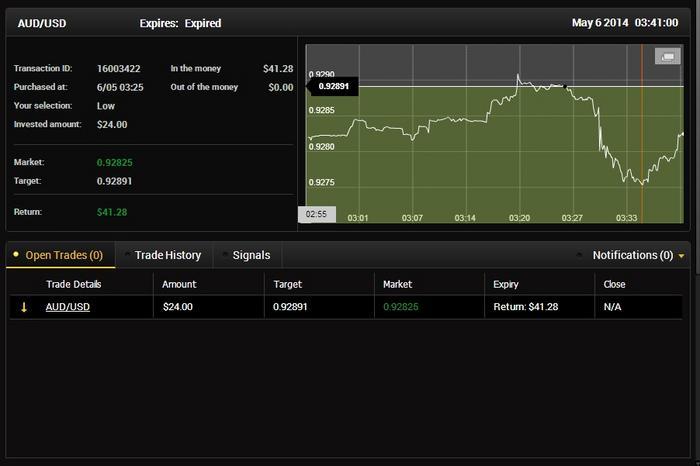The width and height of the screenshot is (700, 466).
Task: Click the 02:55 time label on the chart axis
Action: 317,214
